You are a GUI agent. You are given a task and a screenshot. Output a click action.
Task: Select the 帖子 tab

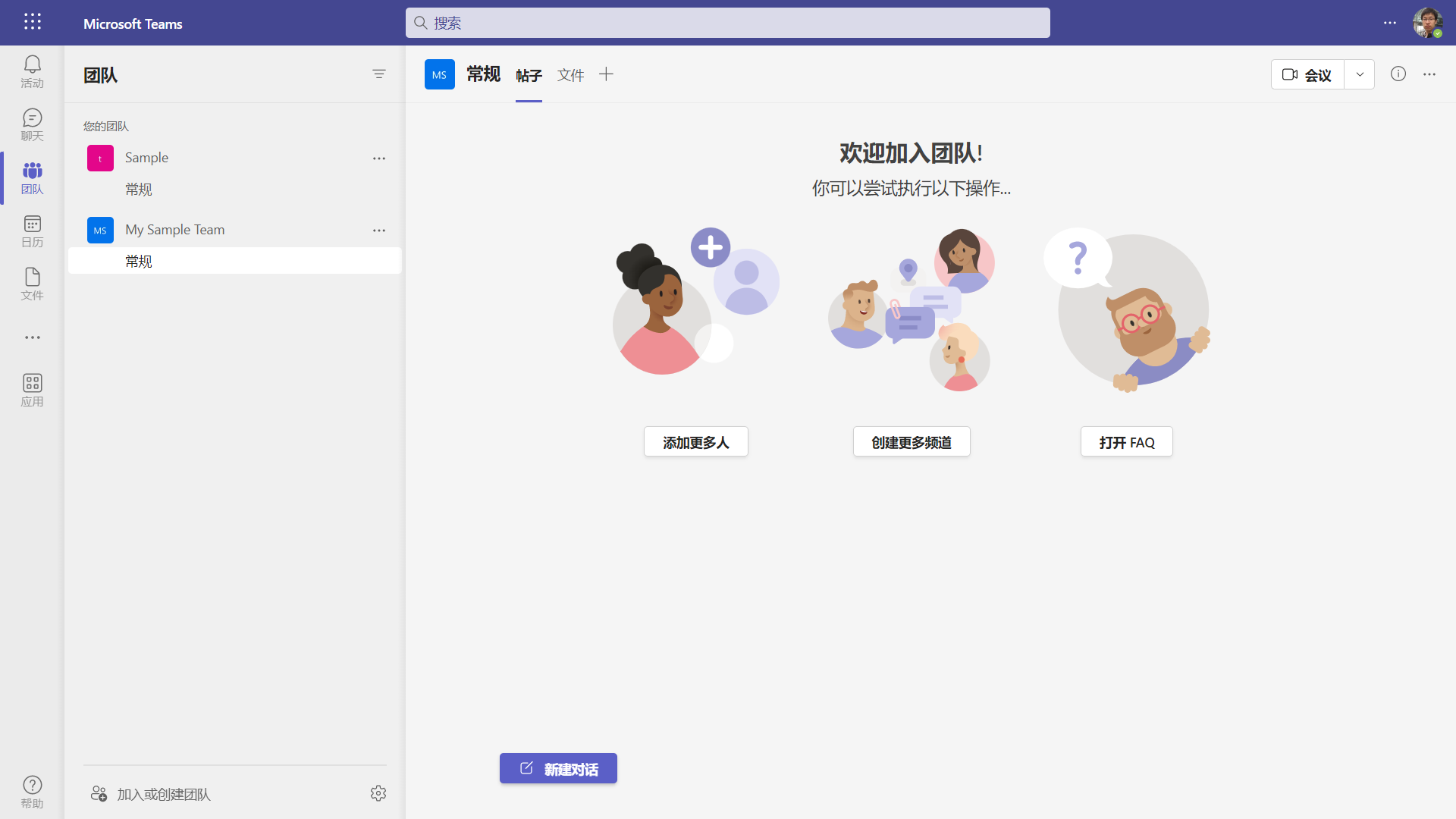(529, 74)
